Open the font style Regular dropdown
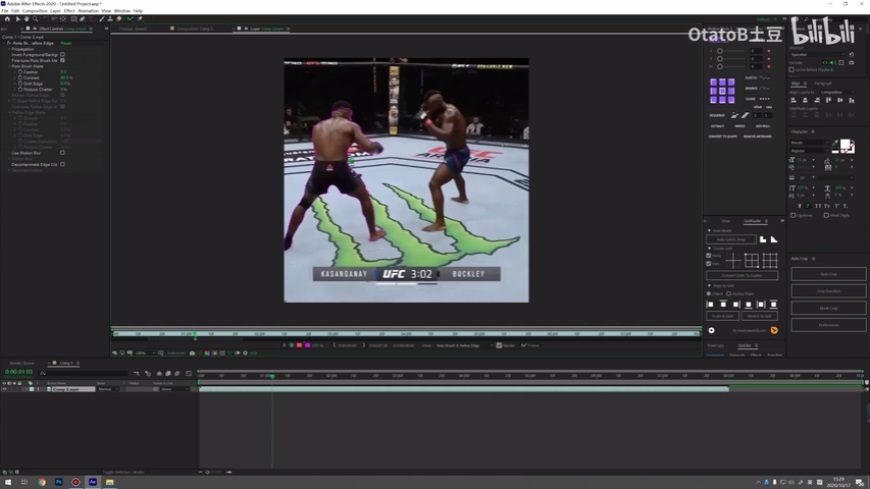The image size is (870, 489). 808,150
